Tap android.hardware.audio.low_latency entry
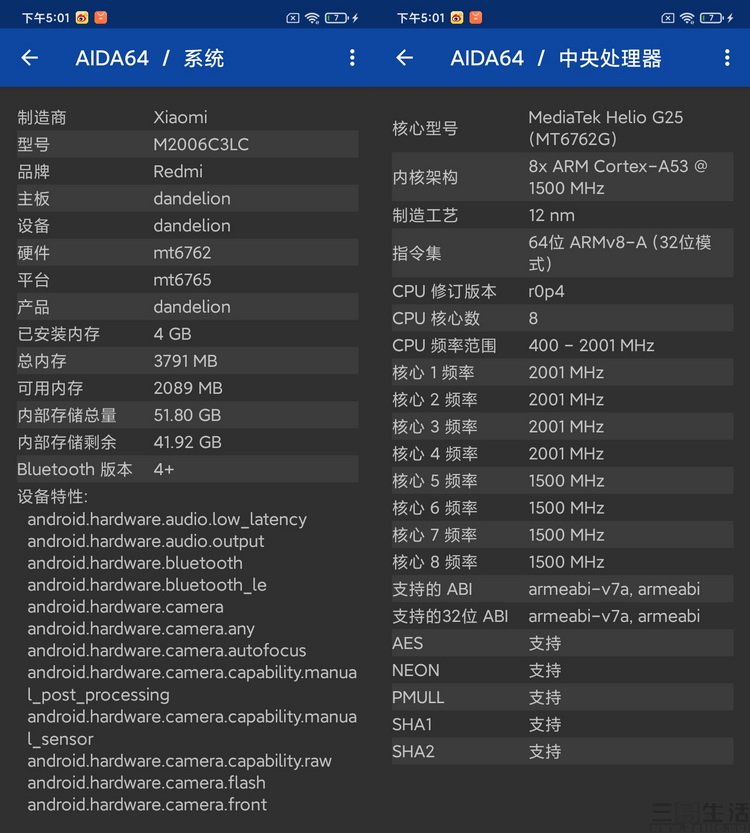The width and height of the screenshot is (750, 833). coord(167,519)
